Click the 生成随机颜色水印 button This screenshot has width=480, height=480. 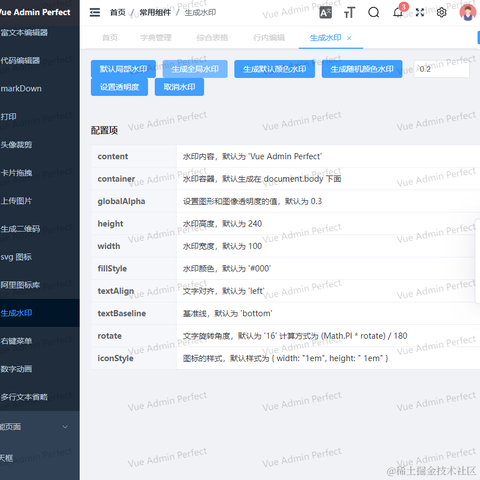(362, 69)
